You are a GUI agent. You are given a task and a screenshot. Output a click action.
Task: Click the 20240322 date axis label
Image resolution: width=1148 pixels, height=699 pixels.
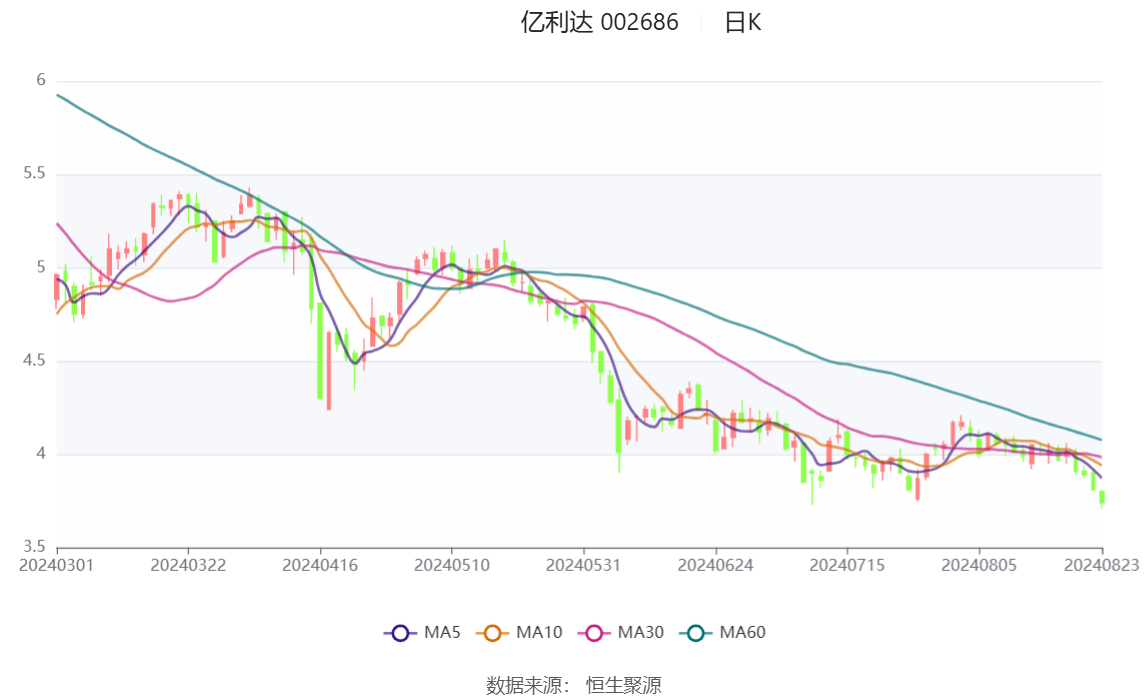(x=188, y=565)
